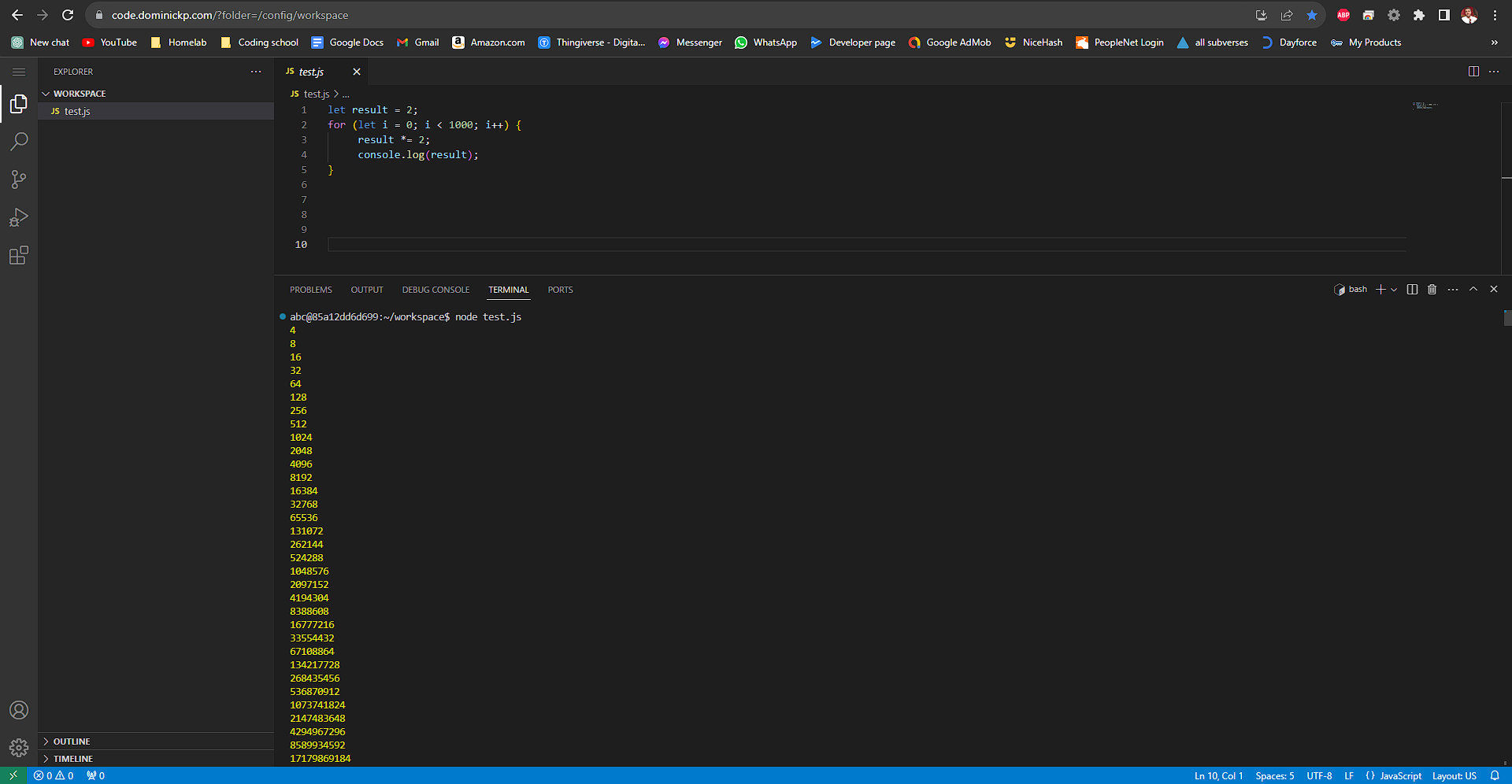Screen dimensions: 1512x784
Task: Open the Extensions view
Action: (19, 255)
